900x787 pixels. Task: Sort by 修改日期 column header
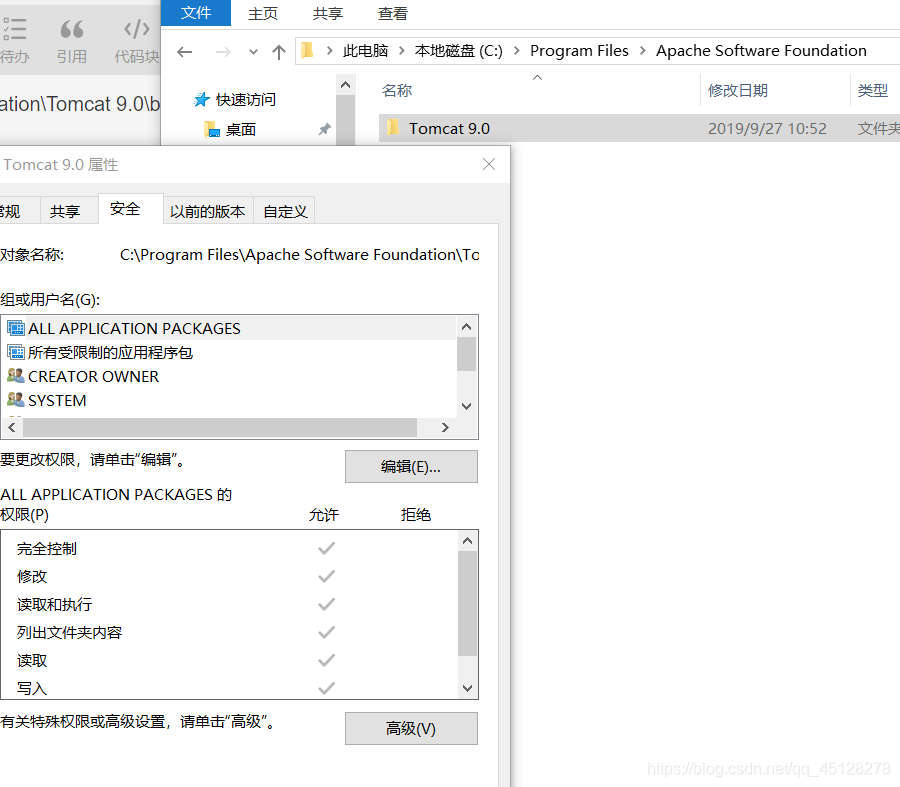(738, 91)
